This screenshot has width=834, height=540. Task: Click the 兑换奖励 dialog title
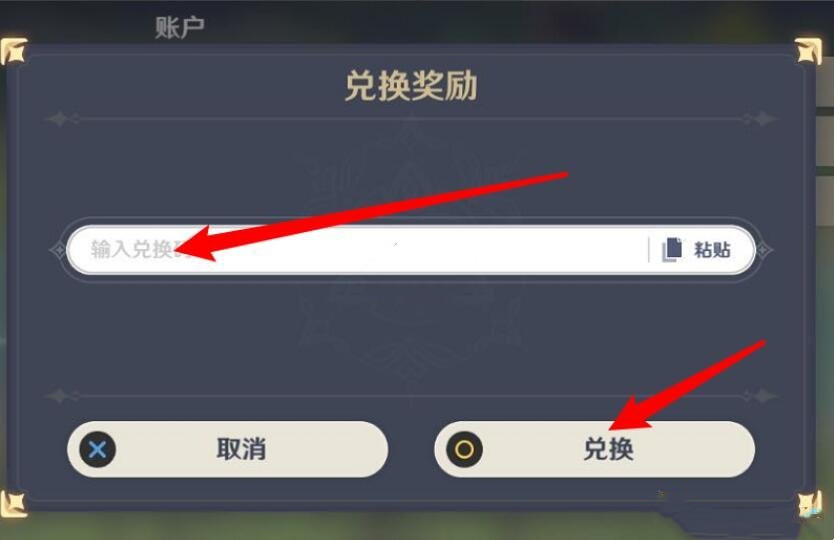click(x=411, y=86)
